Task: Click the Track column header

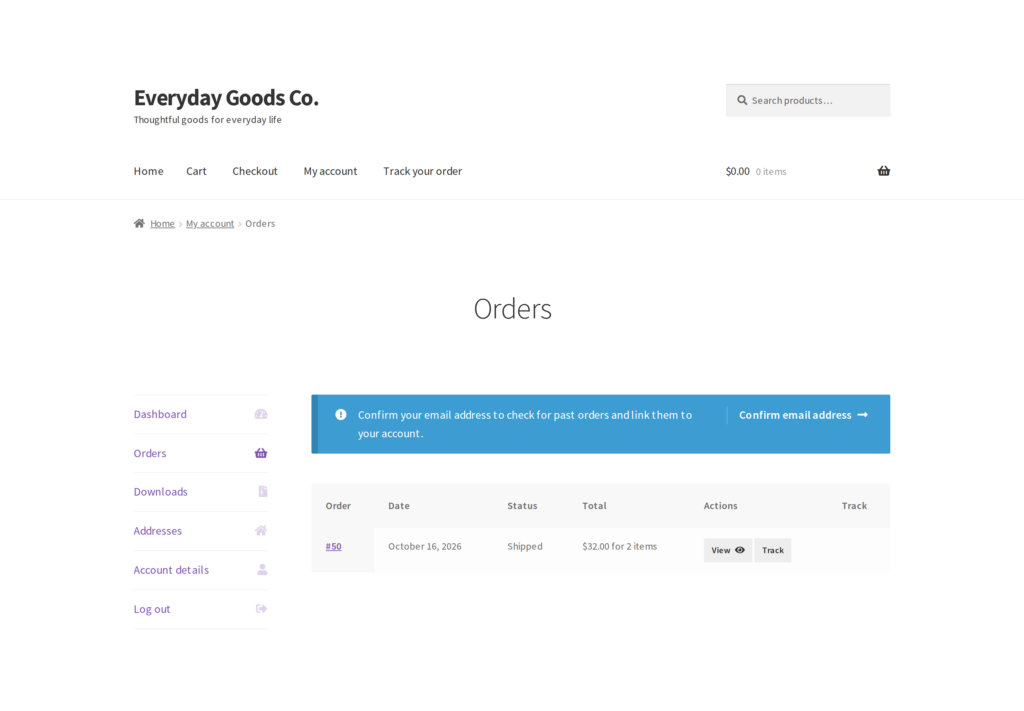Action: click(854, 505)
